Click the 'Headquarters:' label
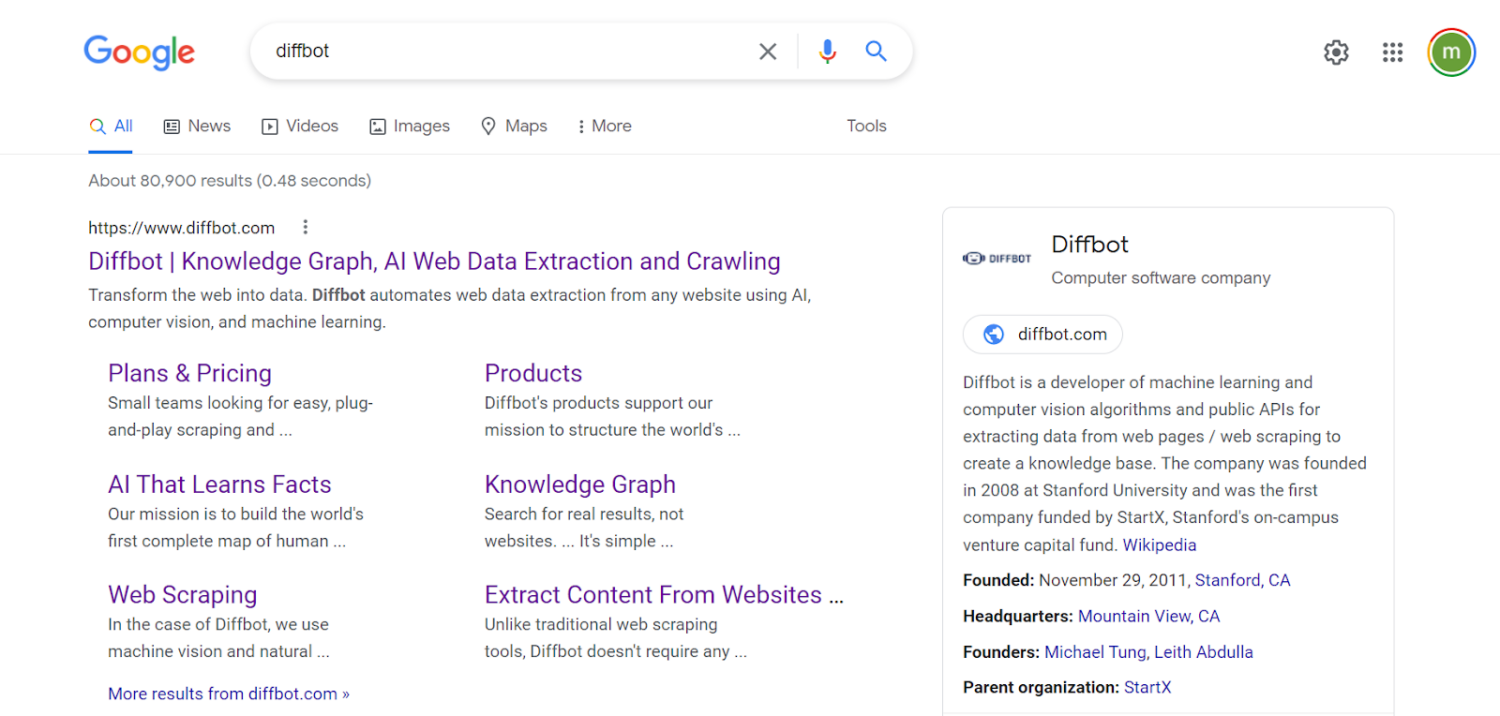Screen dimensions: 1500x716 [x=1018, y=616]
